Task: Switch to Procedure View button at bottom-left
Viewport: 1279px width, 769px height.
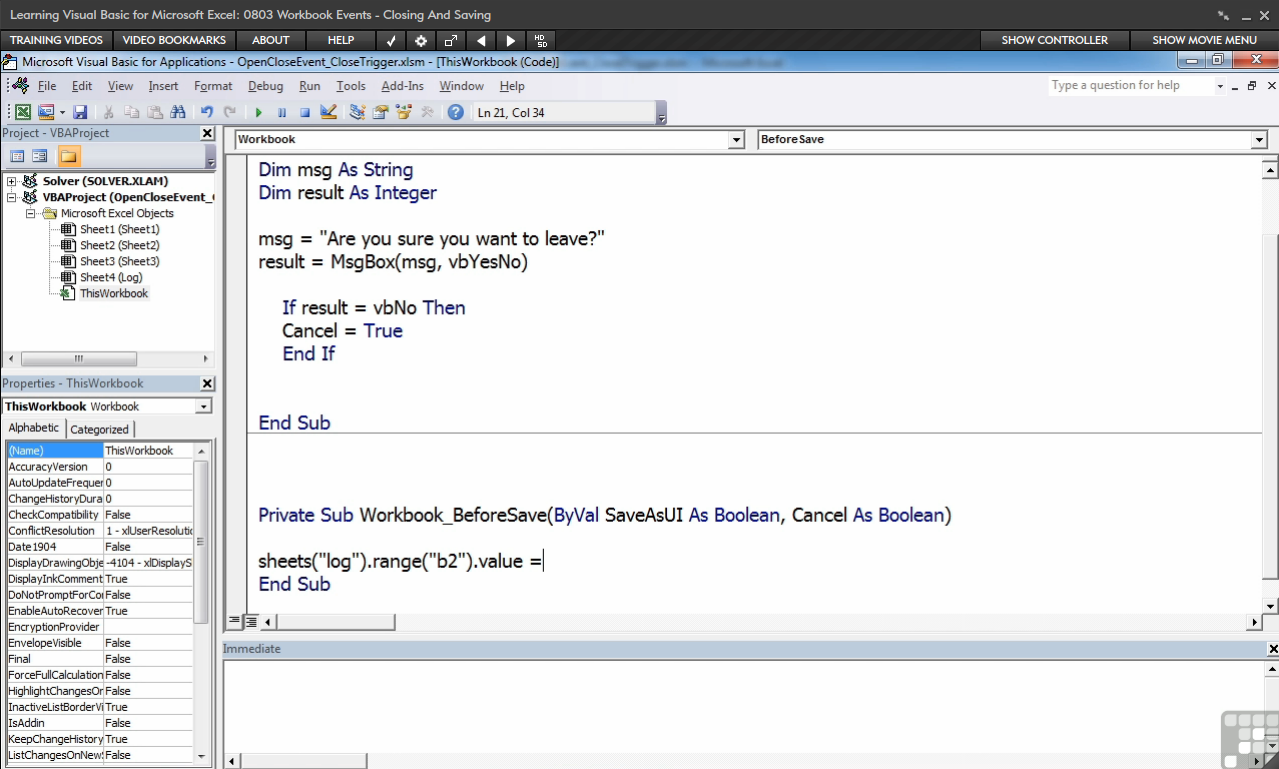Action: (x=235, y=622)
